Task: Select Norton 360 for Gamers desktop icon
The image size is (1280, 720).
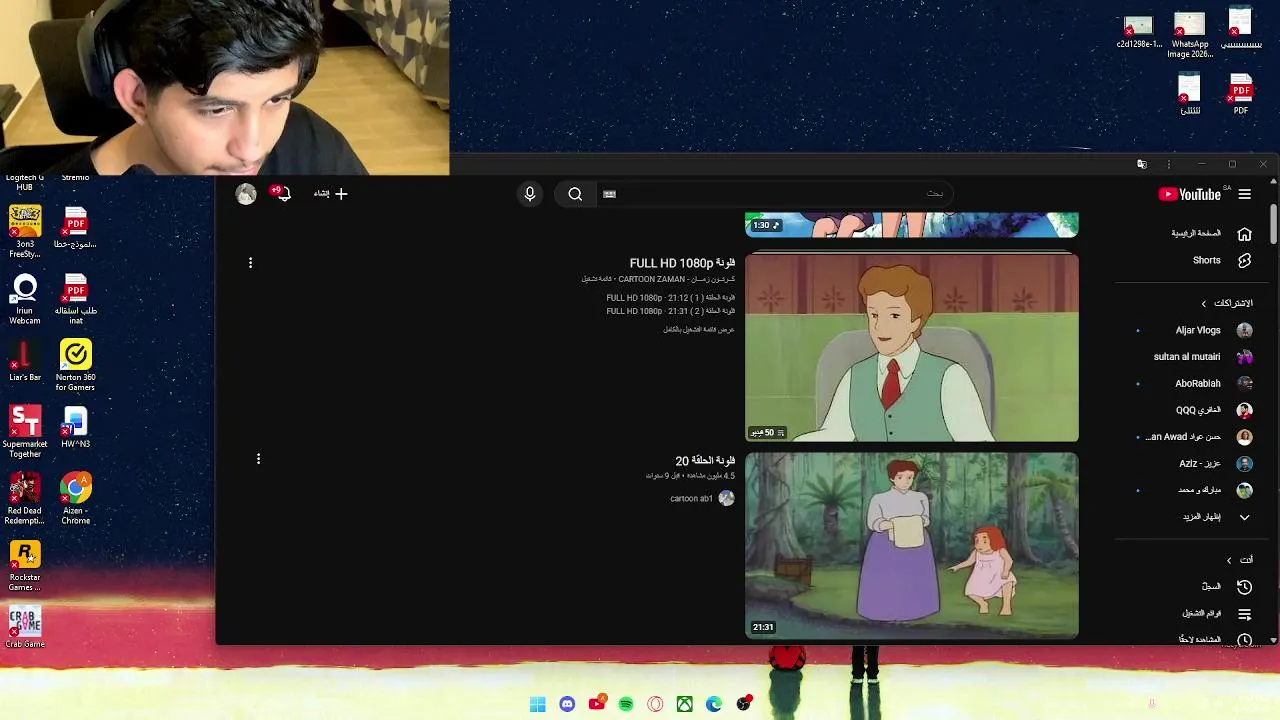Action: point(76,365)
